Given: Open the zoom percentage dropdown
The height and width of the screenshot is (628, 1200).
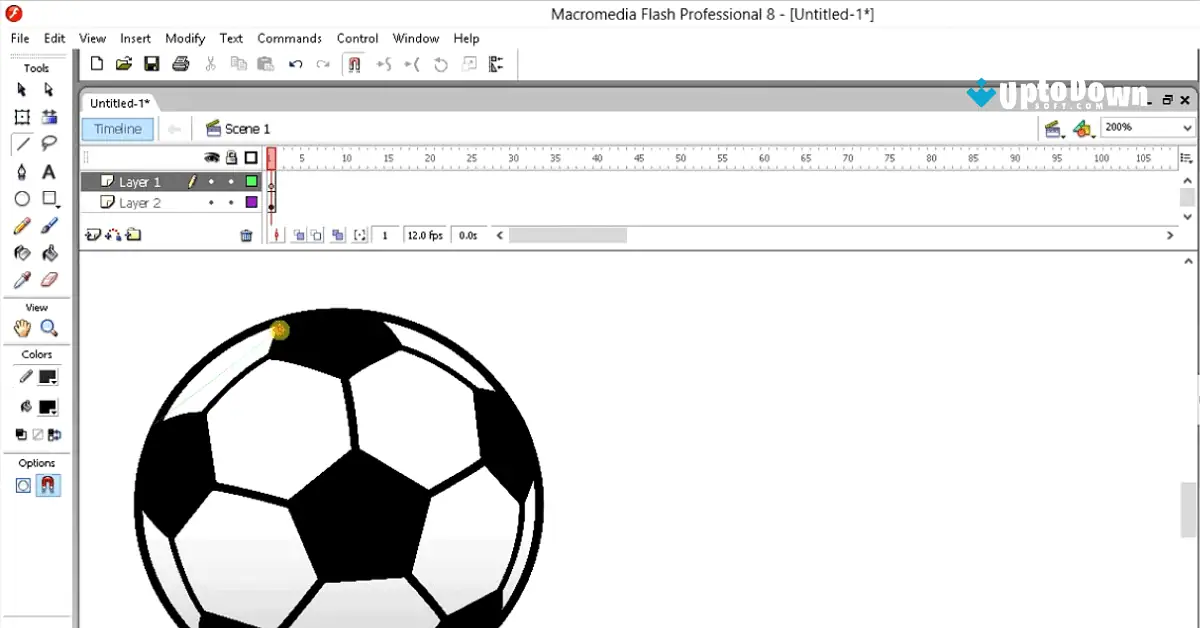Looking at the screenshot, I should [1188, 127].
